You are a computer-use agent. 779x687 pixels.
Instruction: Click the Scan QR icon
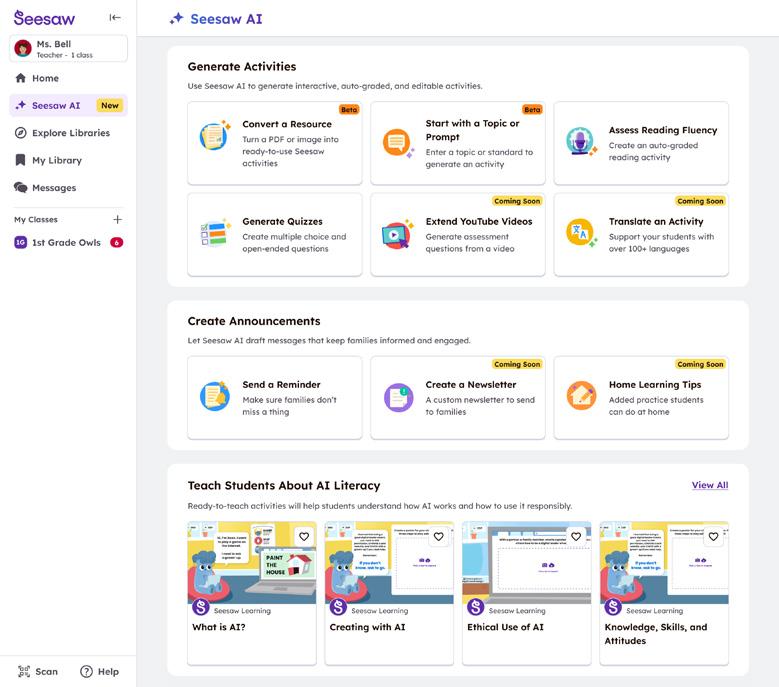(x=24, y=672)
